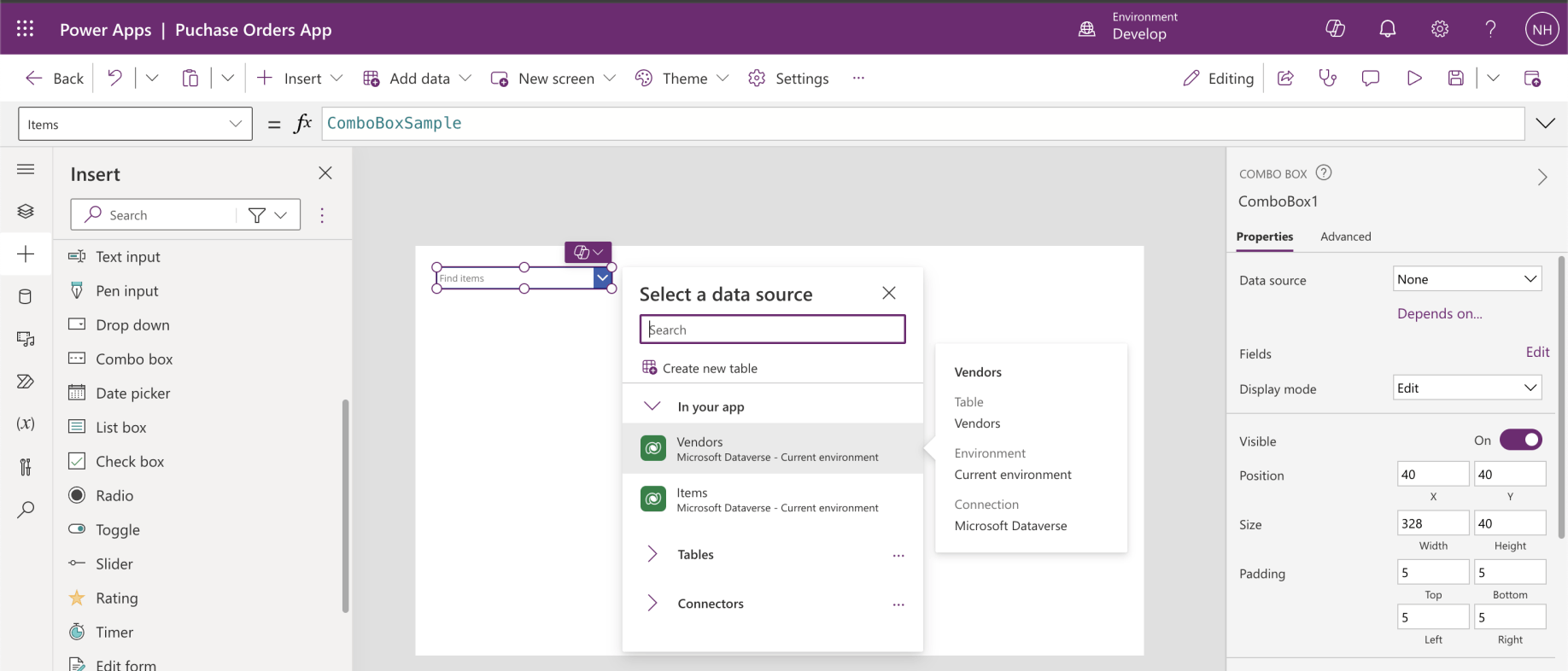The width and height of the screenshot is (1568, 671).
Task: Click the notifications bell icon
Action: 1388,29
